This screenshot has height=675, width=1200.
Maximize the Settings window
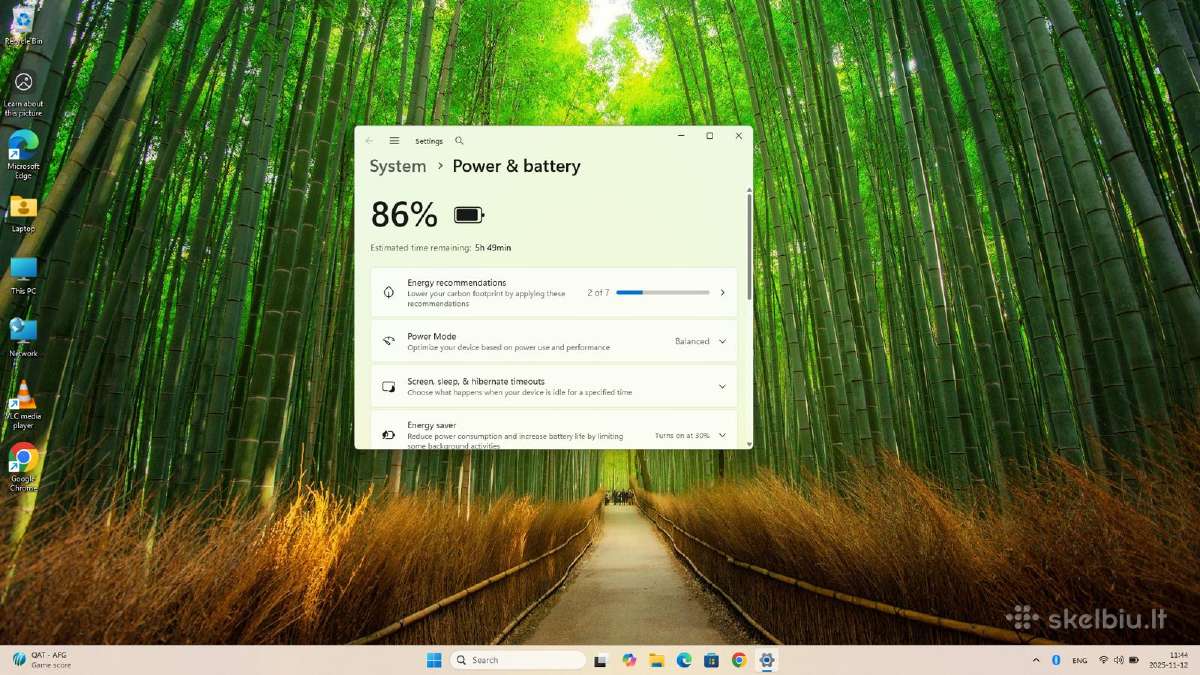(x=709, y=136)
